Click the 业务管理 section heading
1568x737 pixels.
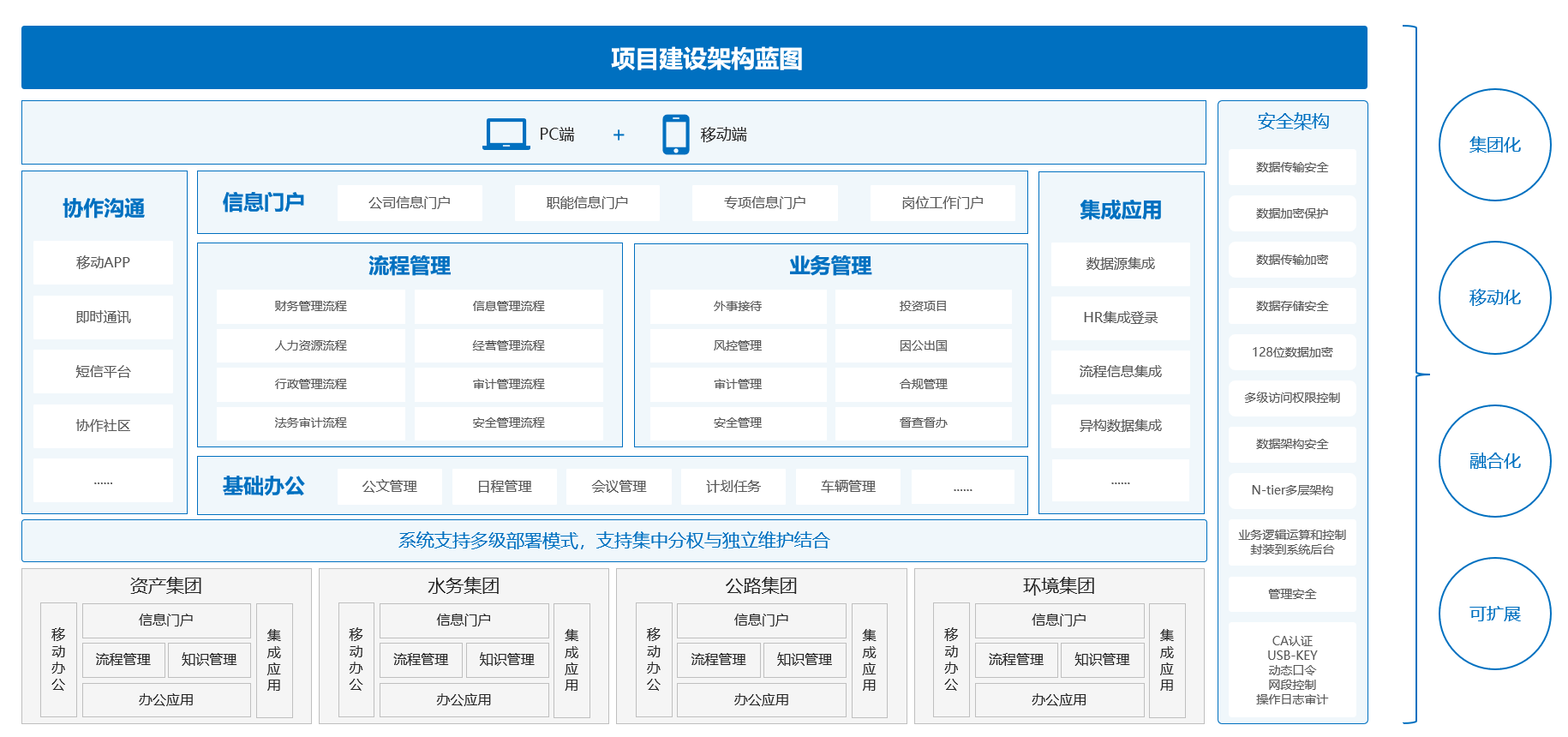830,266
